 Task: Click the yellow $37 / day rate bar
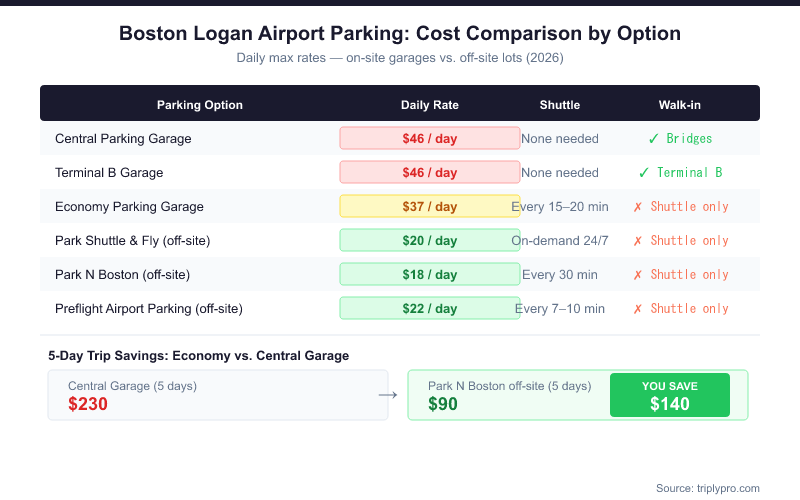coord(430,207)
